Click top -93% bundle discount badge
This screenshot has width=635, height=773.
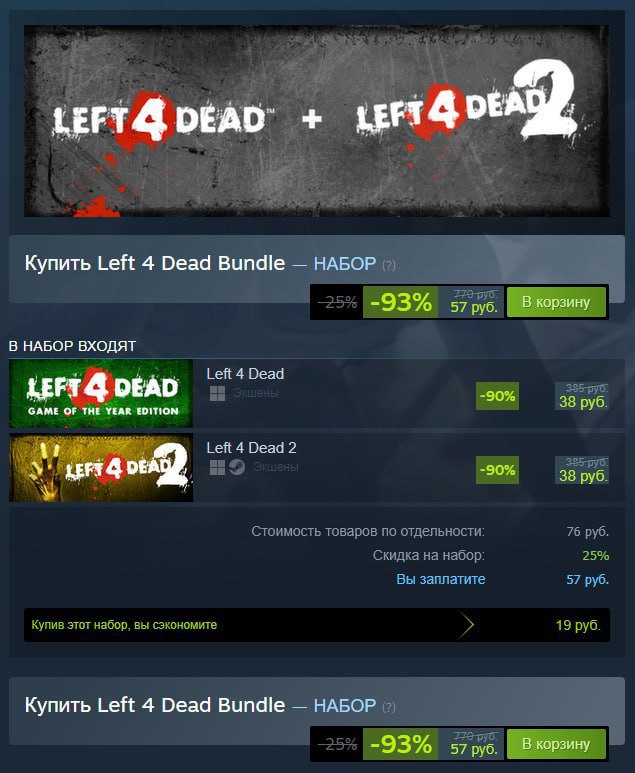[400, 302]
